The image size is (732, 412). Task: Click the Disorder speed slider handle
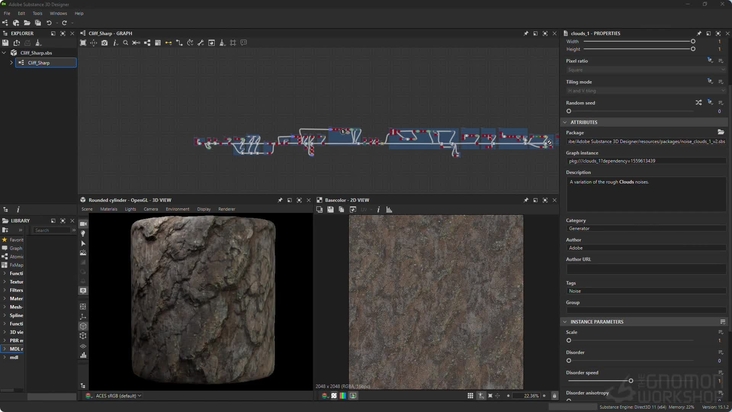pyautogui.click(x=631, y=381)
